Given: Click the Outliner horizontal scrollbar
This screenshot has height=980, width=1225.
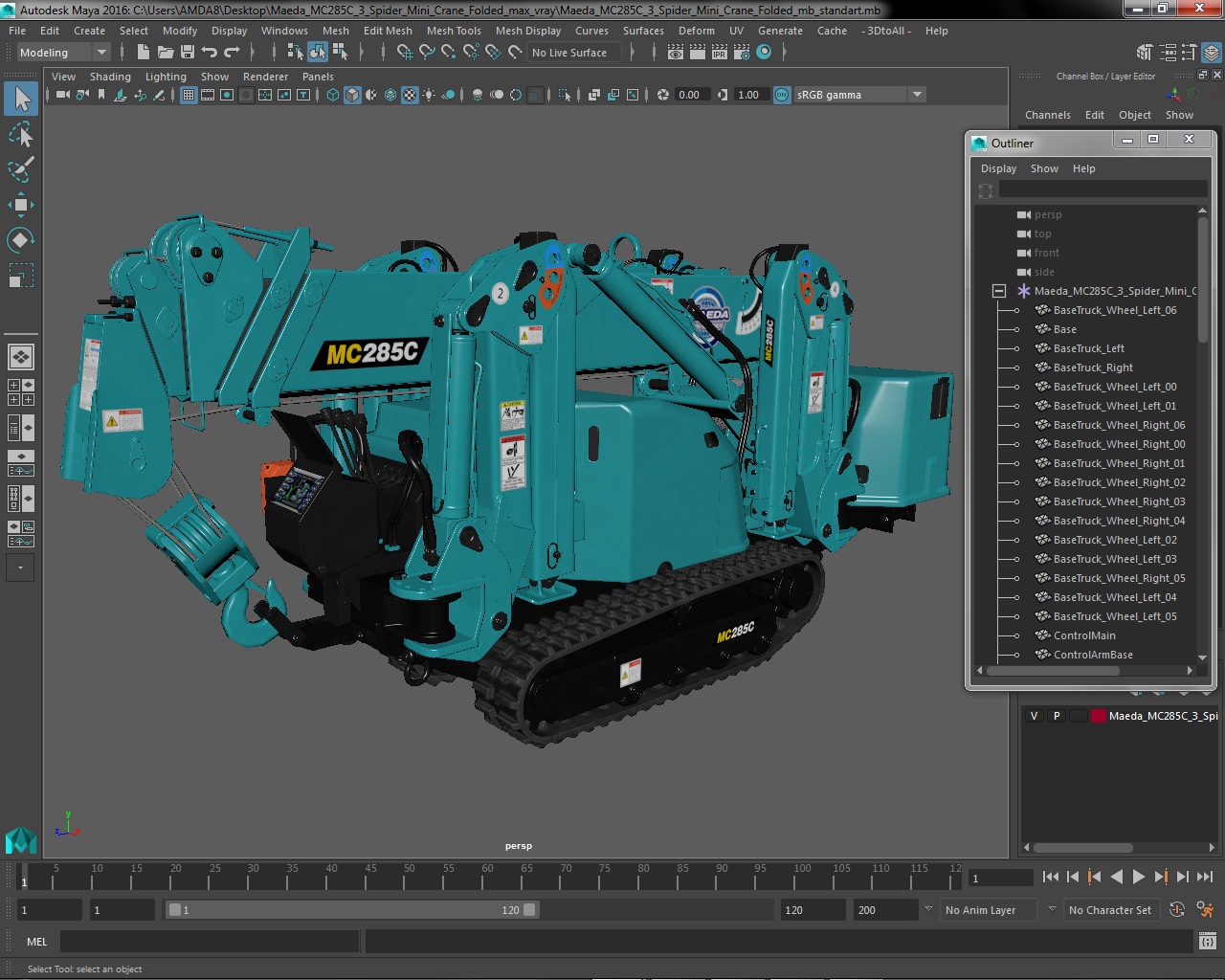Looking at the screenshot, I should pyautogui.click(x=1053, y=671).
